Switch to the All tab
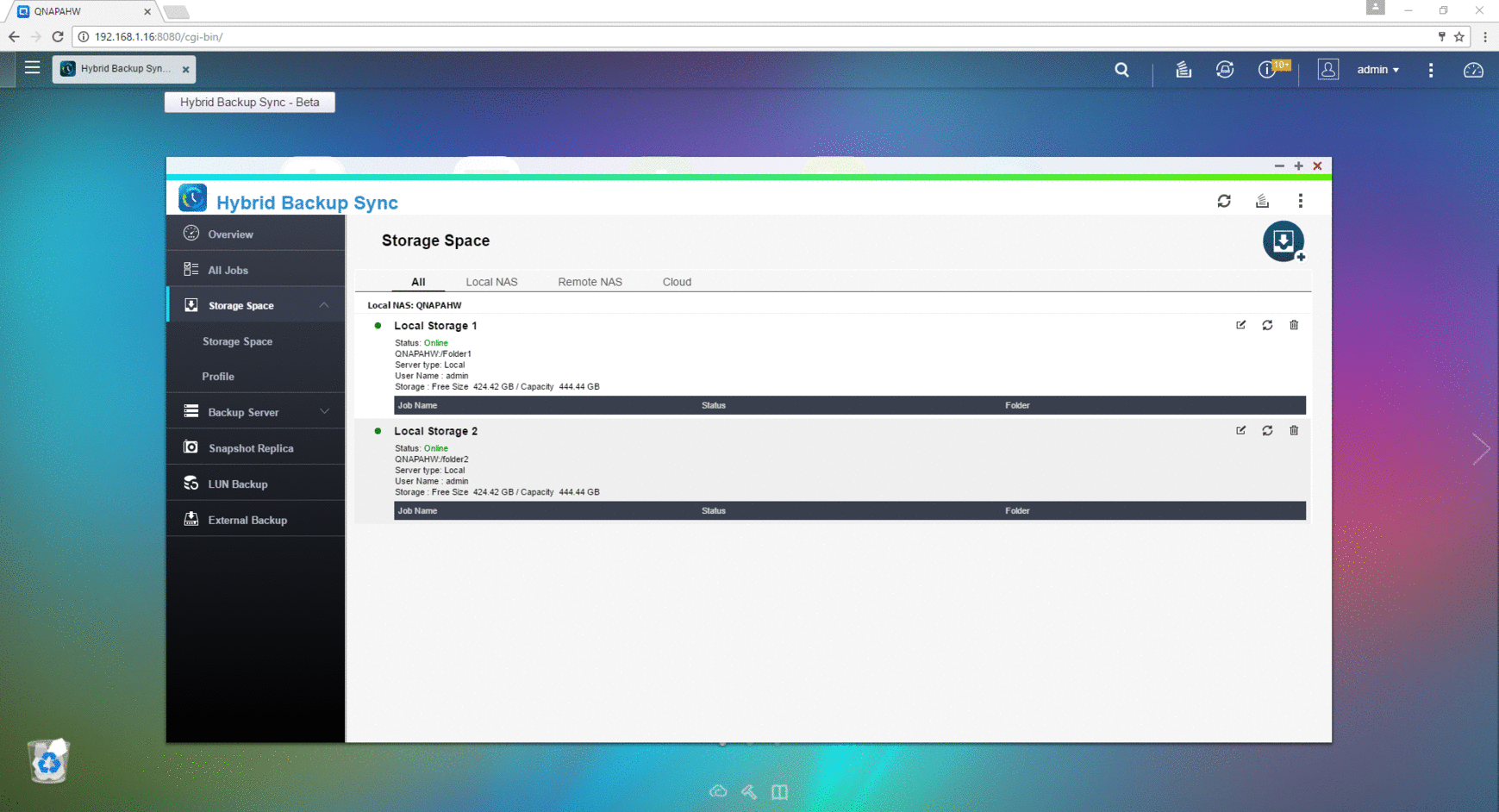Viewport: 1499px width, 812px height. 418,282
